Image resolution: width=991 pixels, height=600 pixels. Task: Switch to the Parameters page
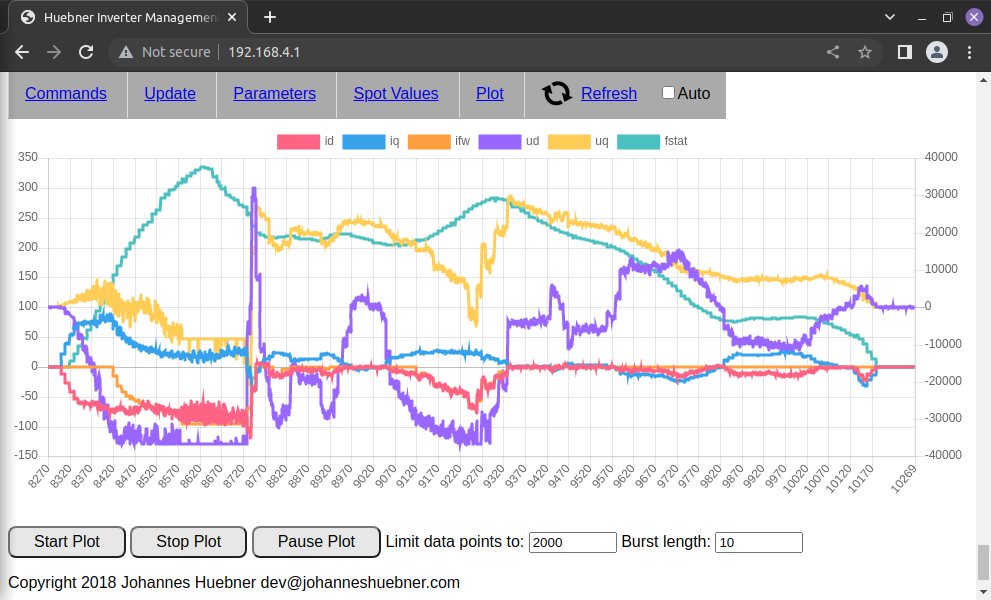(274, 93)
